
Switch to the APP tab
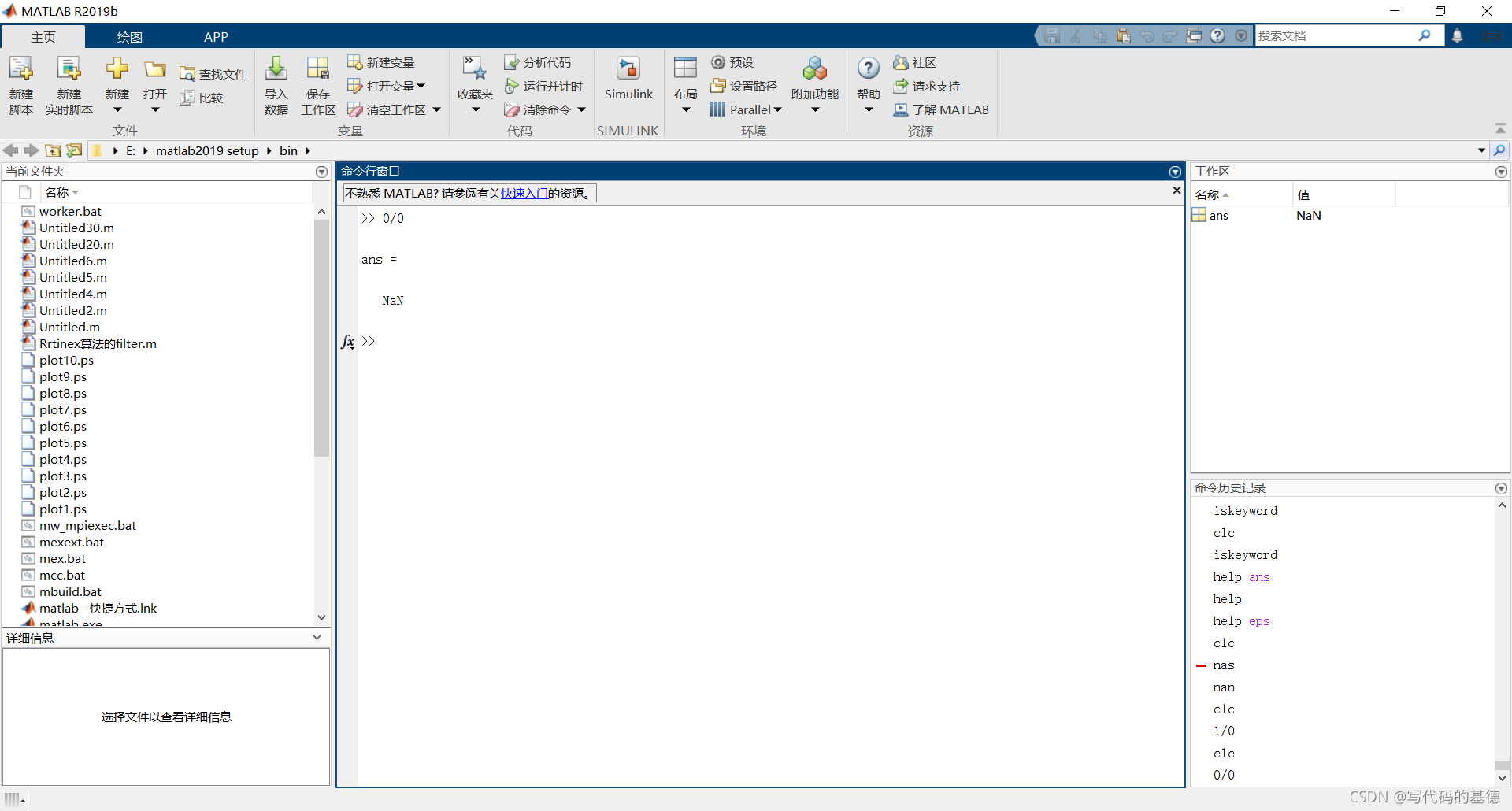click(x=216, y=37)
